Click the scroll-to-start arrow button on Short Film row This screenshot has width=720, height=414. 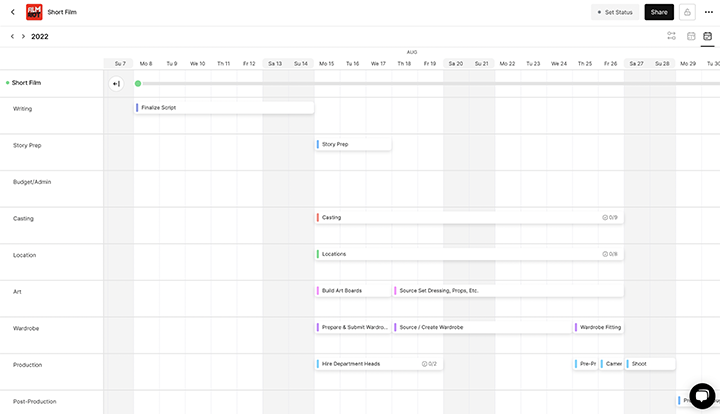[116, 84]
